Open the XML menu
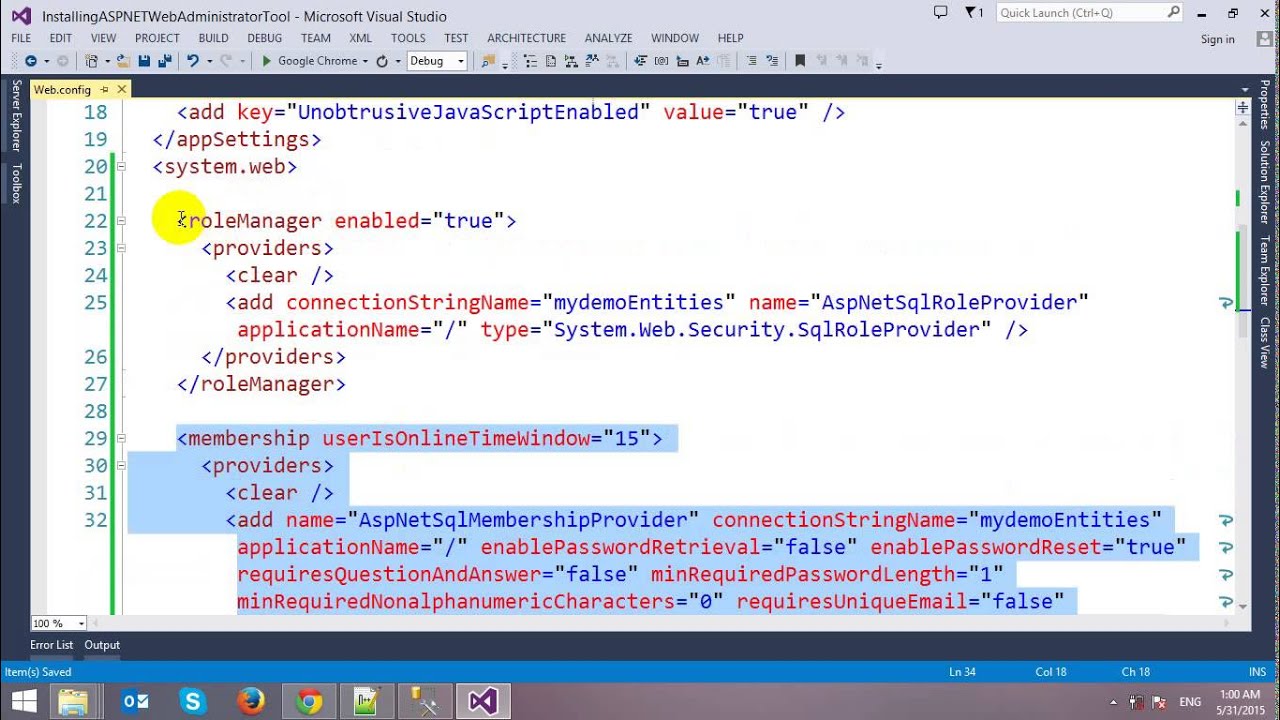The image size is (1280, 720). [x=361, y=38]
